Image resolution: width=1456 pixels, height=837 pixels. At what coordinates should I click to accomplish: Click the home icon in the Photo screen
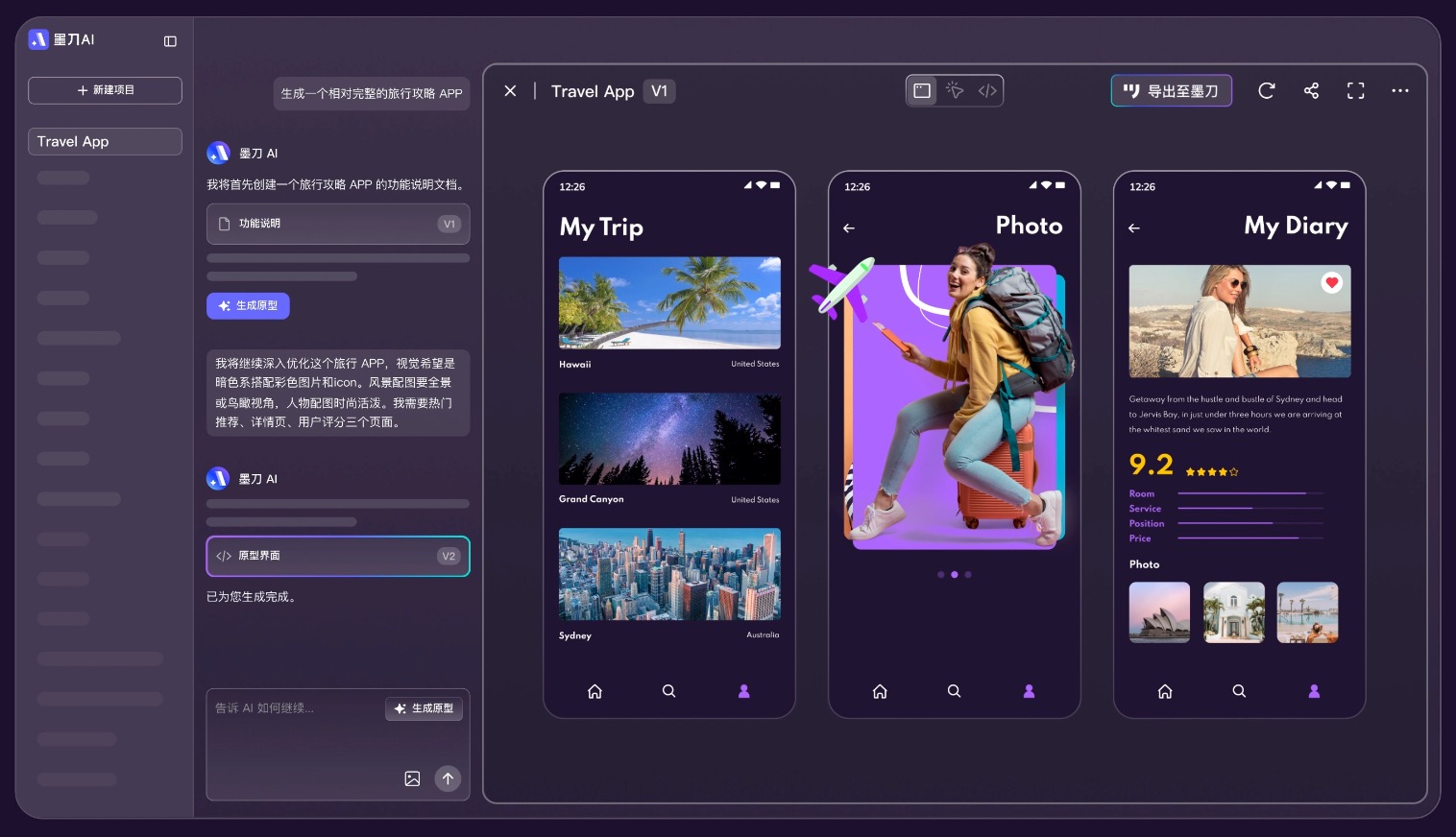pyautogui.click(x=880, y=691)
